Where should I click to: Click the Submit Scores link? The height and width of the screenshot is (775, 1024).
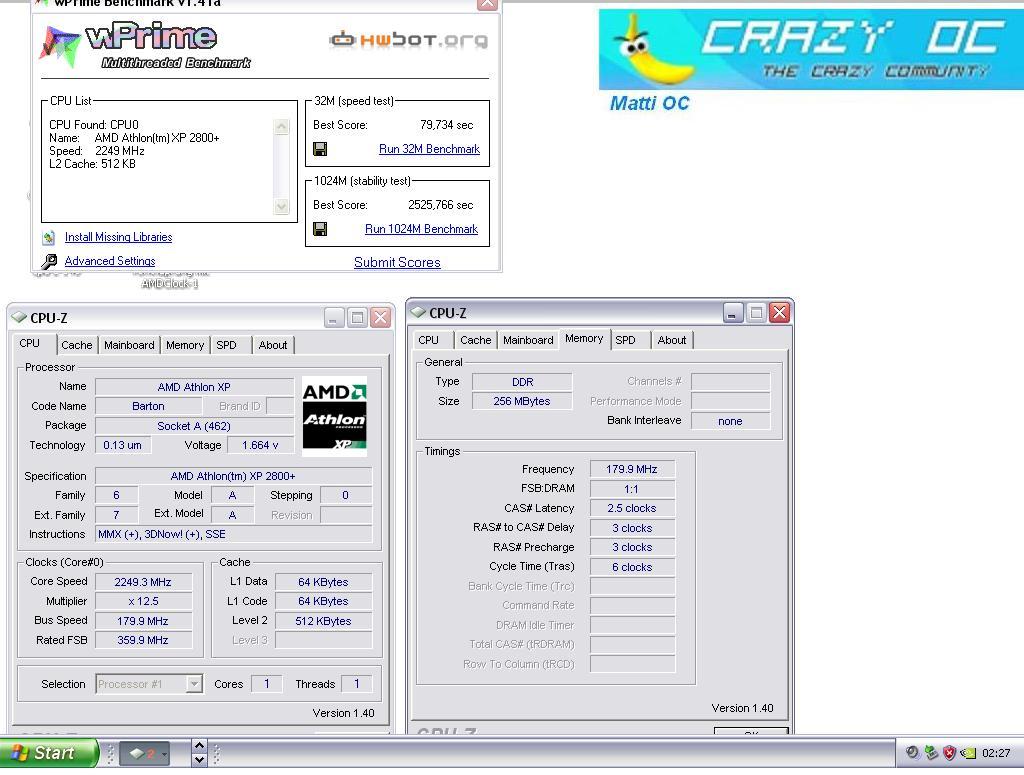point(397,262)
